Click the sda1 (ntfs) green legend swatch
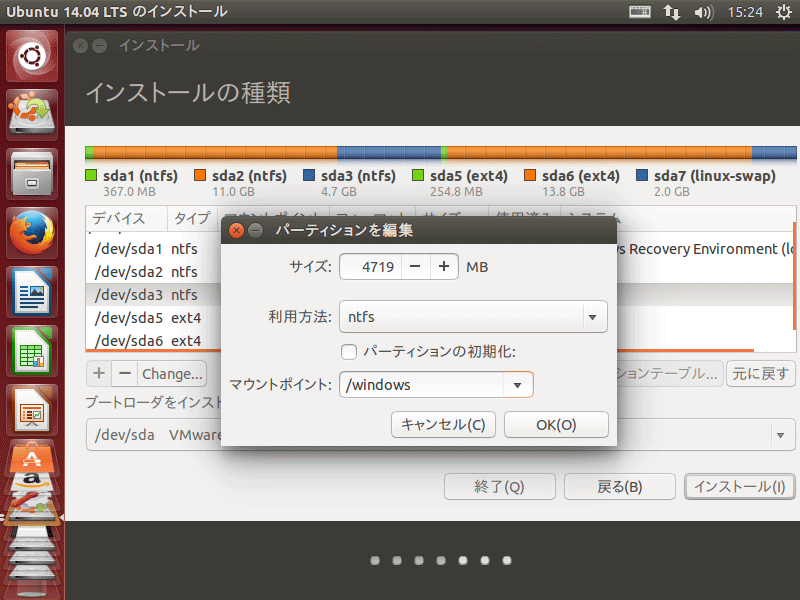Screen dimensions: 800x600 click(91, 176)
